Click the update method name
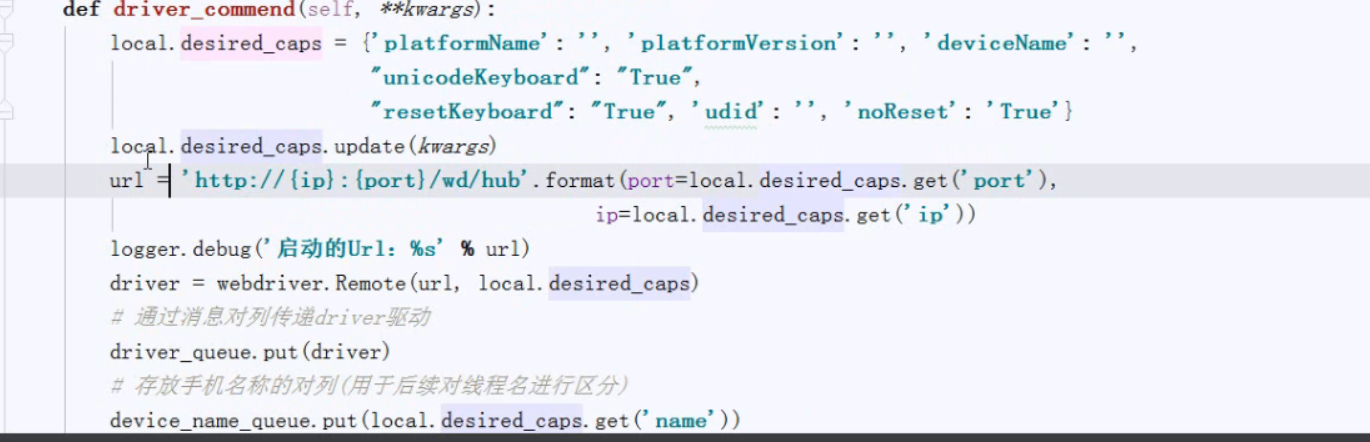The height and width of the screenshot is (442, 1370). (x=369, y=147)
